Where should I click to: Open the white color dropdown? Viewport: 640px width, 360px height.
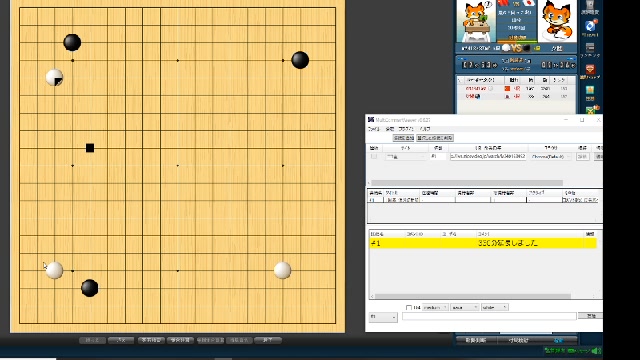coord(495,307)
